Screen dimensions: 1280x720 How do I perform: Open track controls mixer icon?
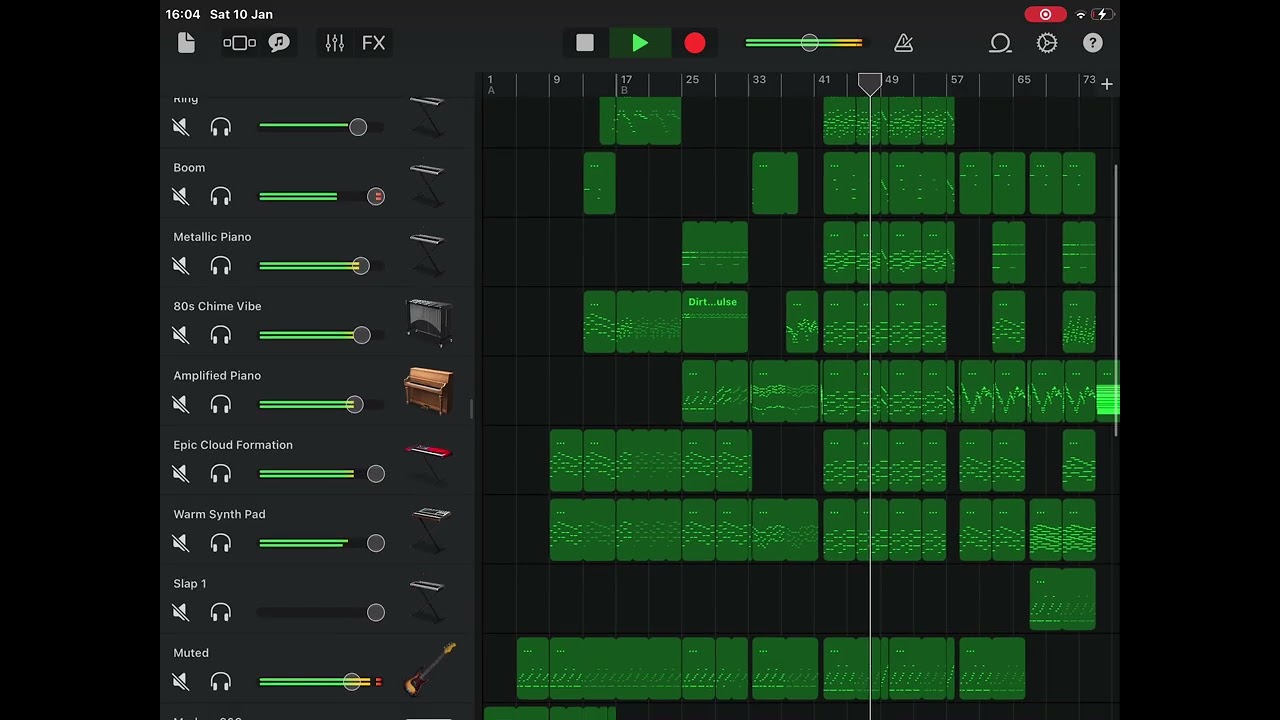(335, 43)
